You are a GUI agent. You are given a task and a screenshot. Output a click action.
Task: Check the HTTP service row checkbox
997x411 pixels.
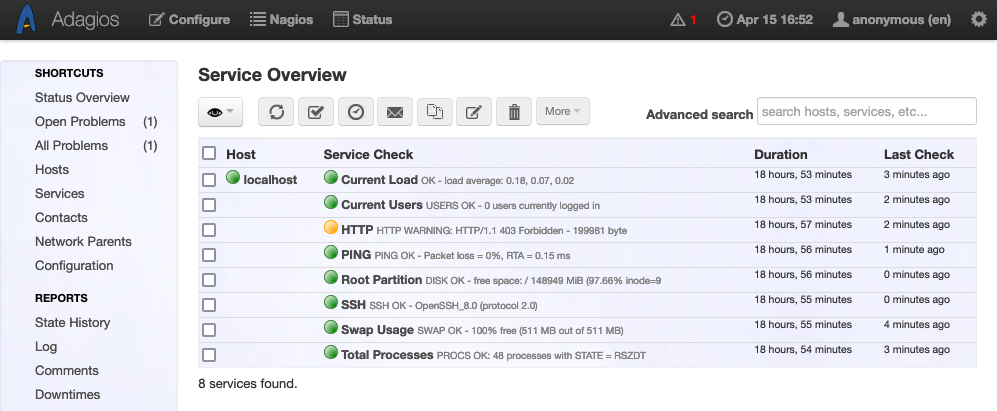[209, 230]
